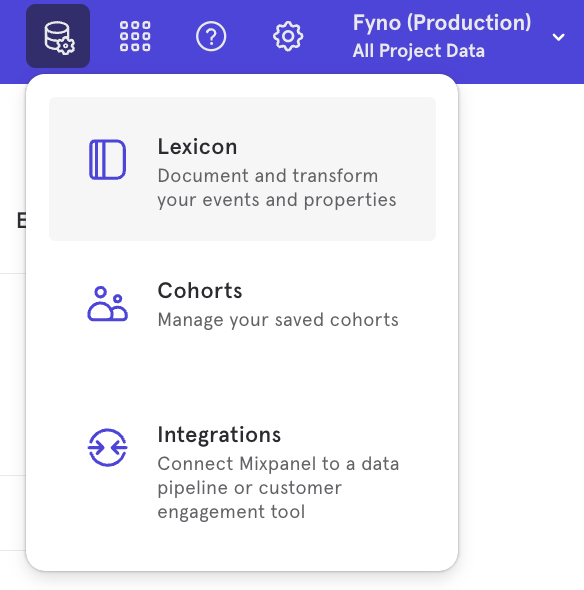584x590 pixels.
Task: Click the Integrations arrows circle icon
Action: click(108, 448)
